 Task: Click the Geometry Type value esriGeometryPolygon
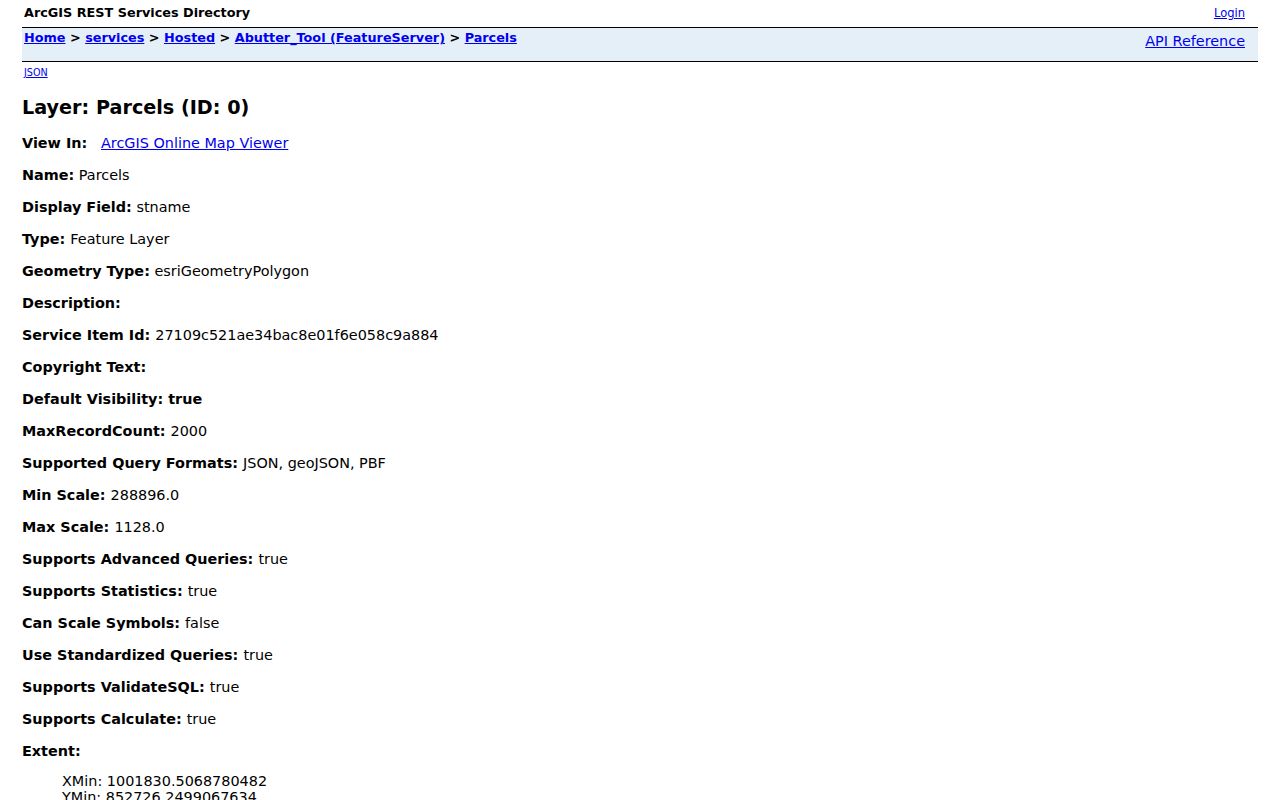[232, 271]
